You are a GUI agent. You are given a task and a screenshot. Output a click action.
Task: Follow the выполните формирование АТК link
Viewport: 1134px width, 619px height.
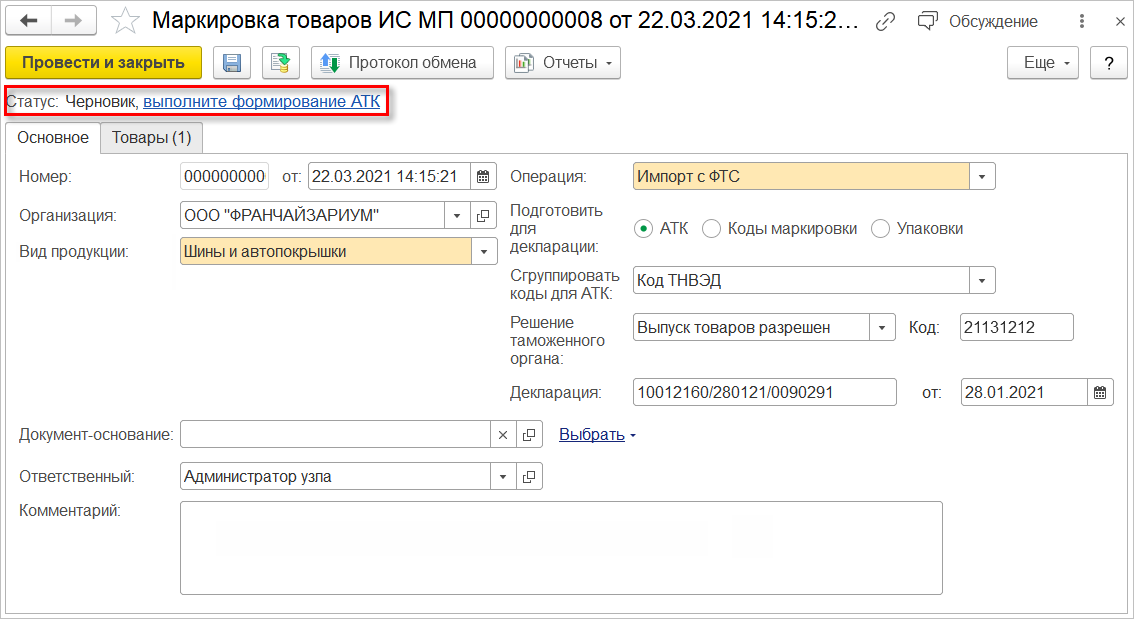coord(261,101)
